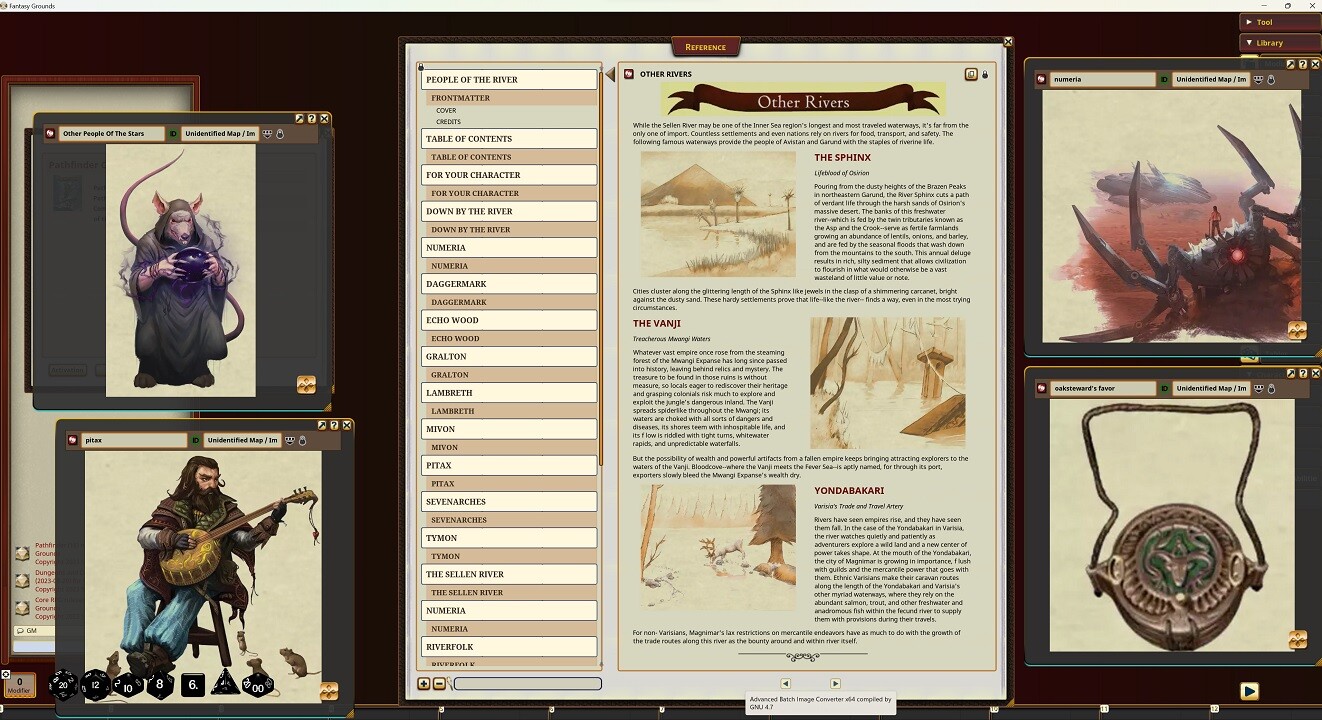
Task: Click the pop-out arrow icon on pitax window
Action: pyautogui.click(x=321, y=425)
